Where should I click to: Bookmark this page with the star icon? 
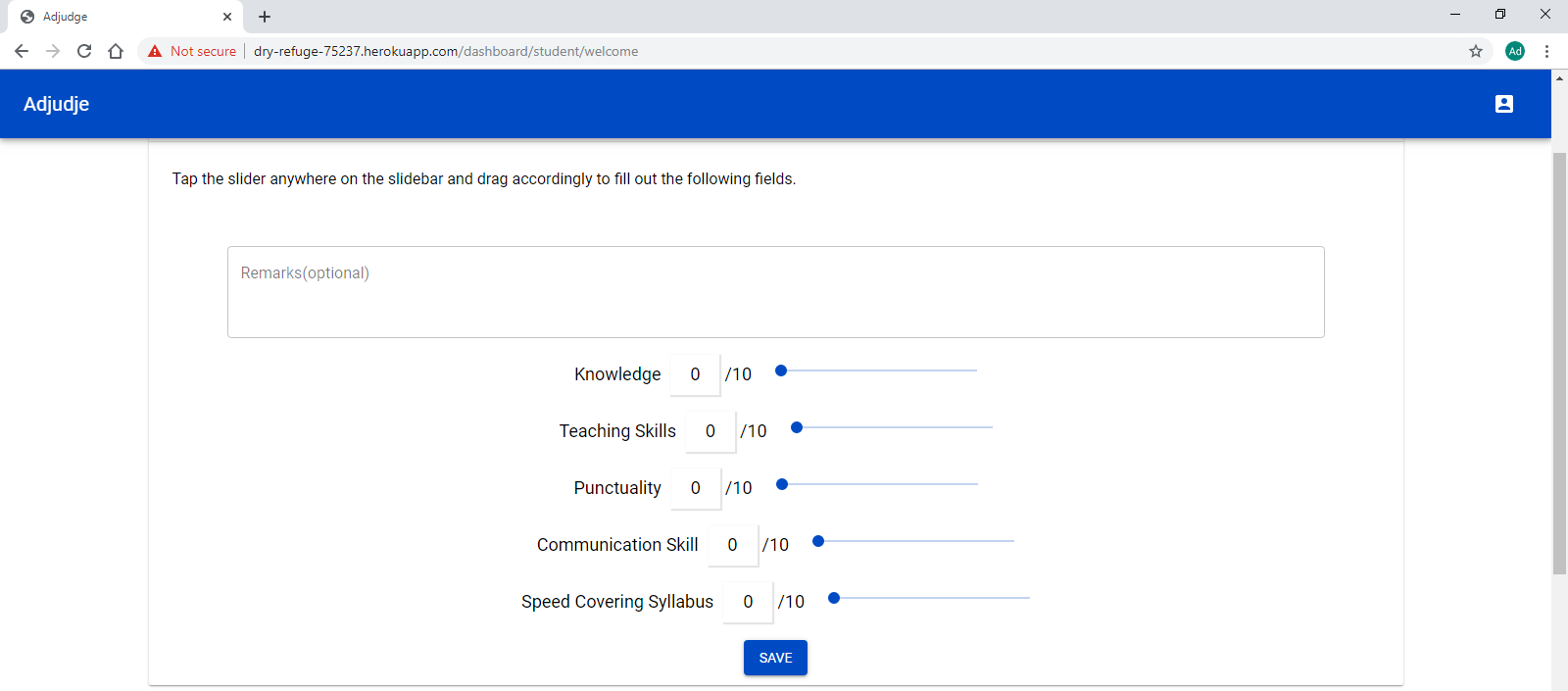(x=1476, y=51)
